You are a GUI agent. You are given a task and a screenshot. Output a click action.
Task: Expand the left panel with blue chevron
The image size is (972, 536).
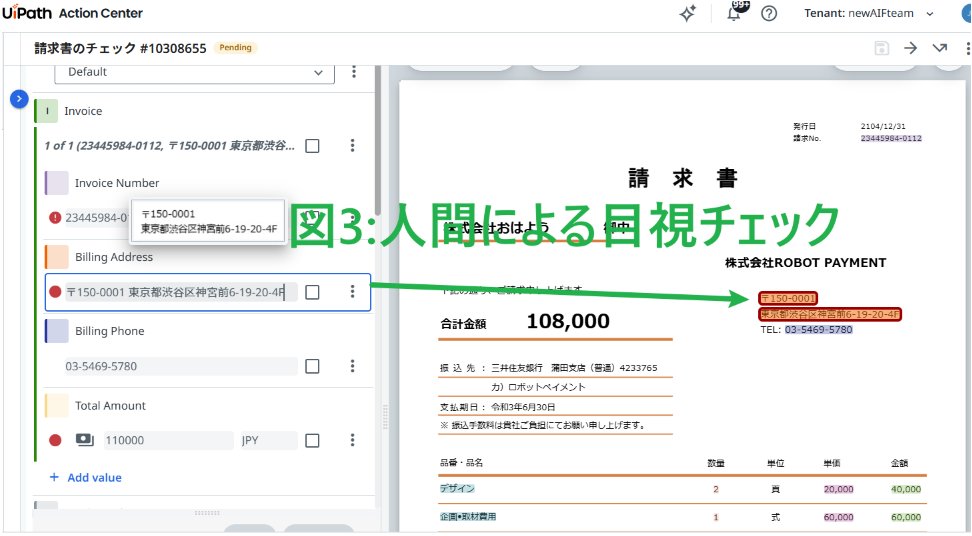coord(19,99)
